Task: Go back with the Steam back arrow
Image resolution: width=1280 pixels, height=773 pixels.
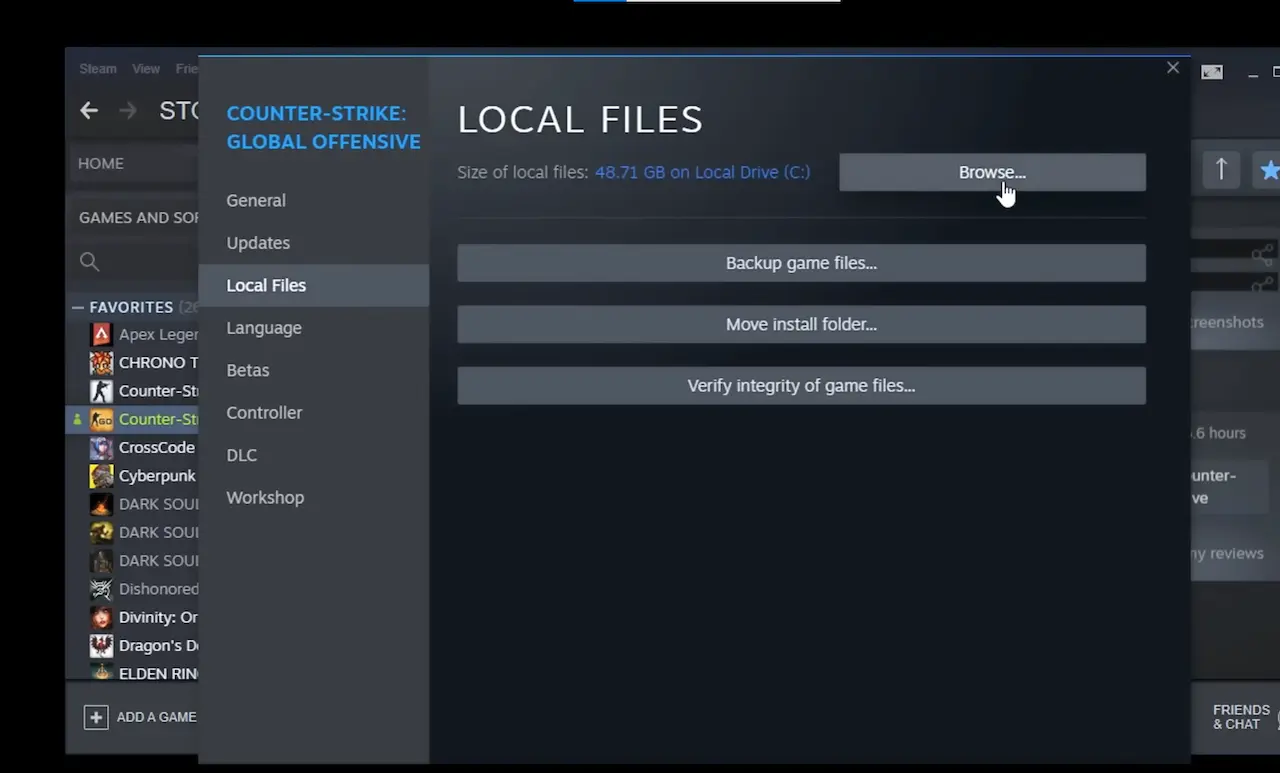Action: (x=89, y=111)
